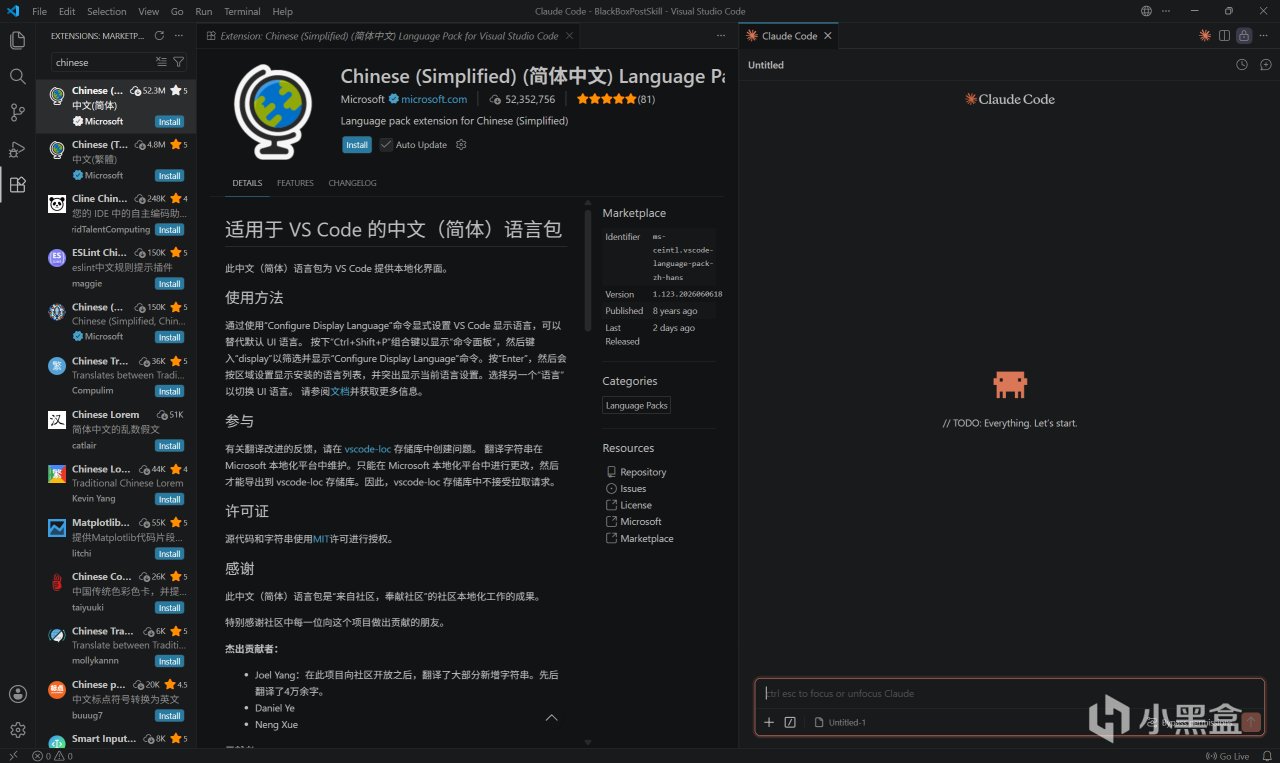Screen dimensions: 1280x763
Task: Open Terminal menu
Action: 242,11
